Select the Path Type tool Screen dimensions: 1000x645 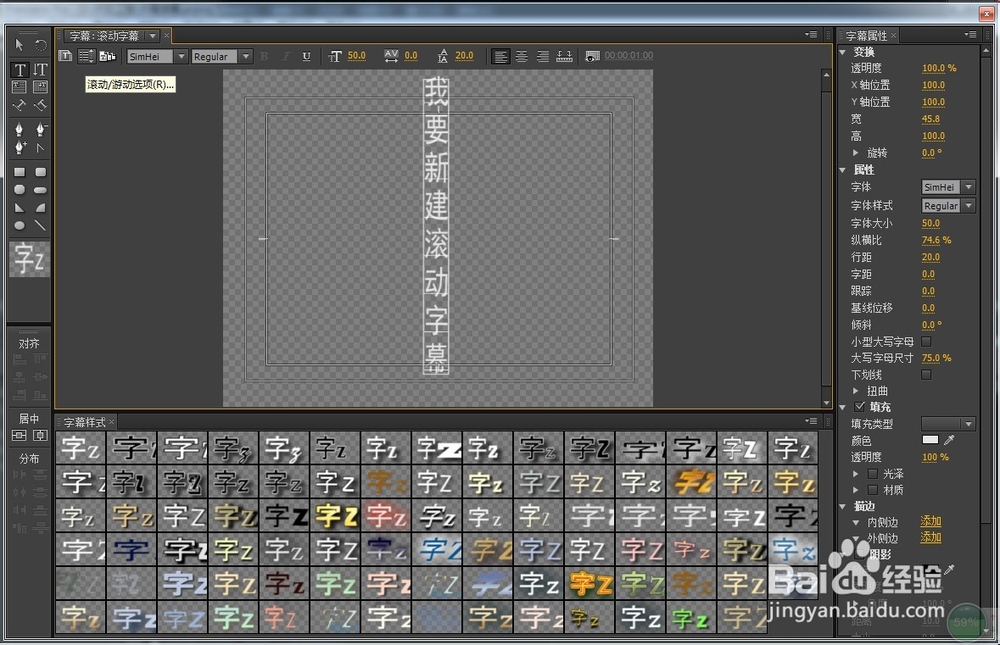[19, 105]
